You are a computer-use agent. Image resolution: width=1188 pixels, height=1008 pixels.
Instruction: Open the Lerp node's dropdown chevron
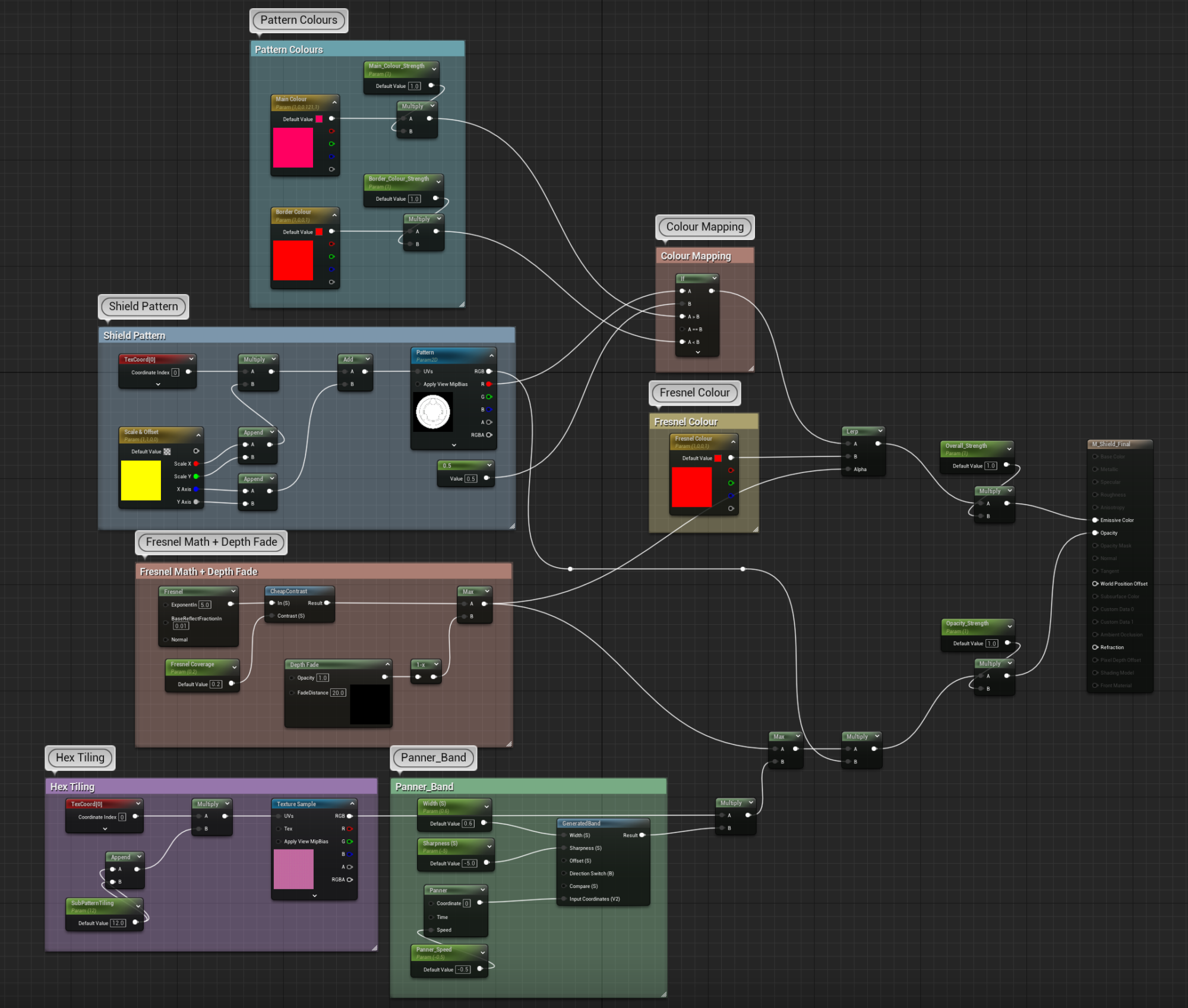(x=880, y=431)
